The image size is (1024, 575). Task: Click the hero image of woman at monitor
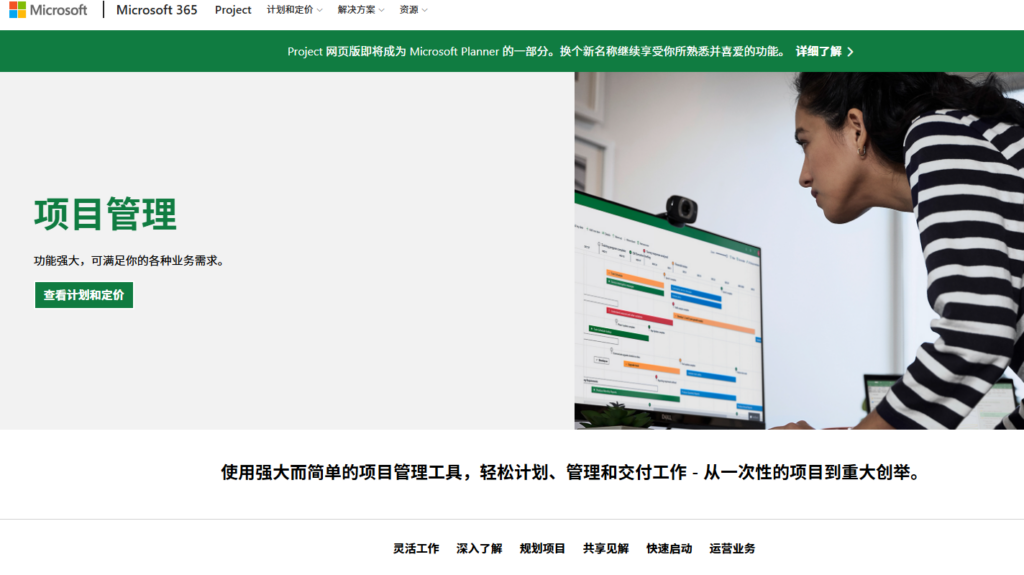799,251
